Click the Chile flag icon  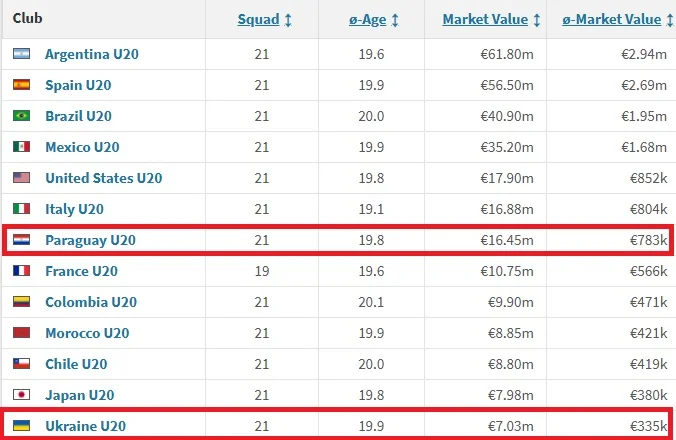(22, 364)
